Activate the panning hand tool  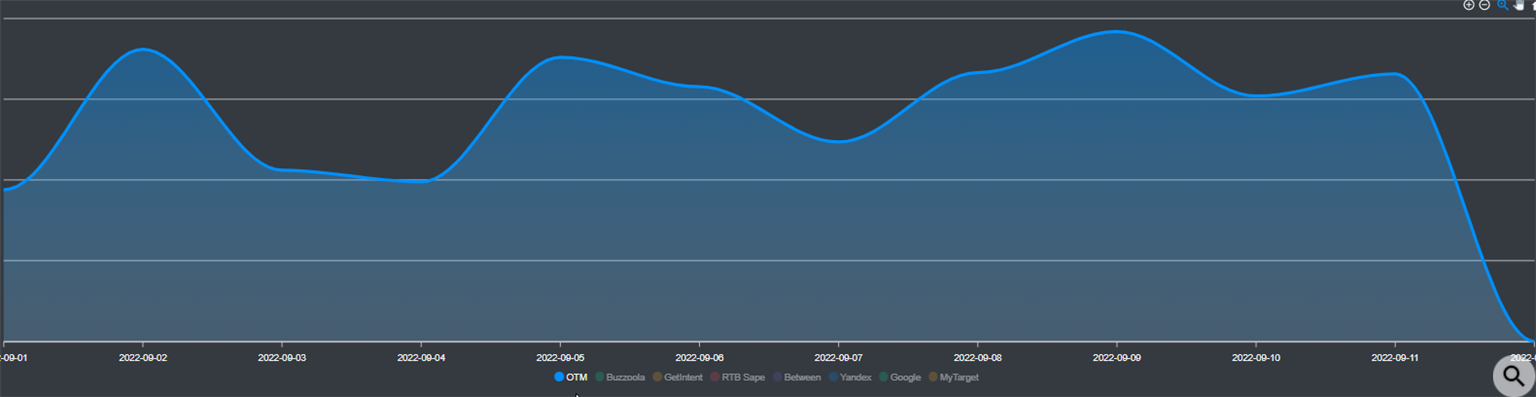(x=1518, y=5)
